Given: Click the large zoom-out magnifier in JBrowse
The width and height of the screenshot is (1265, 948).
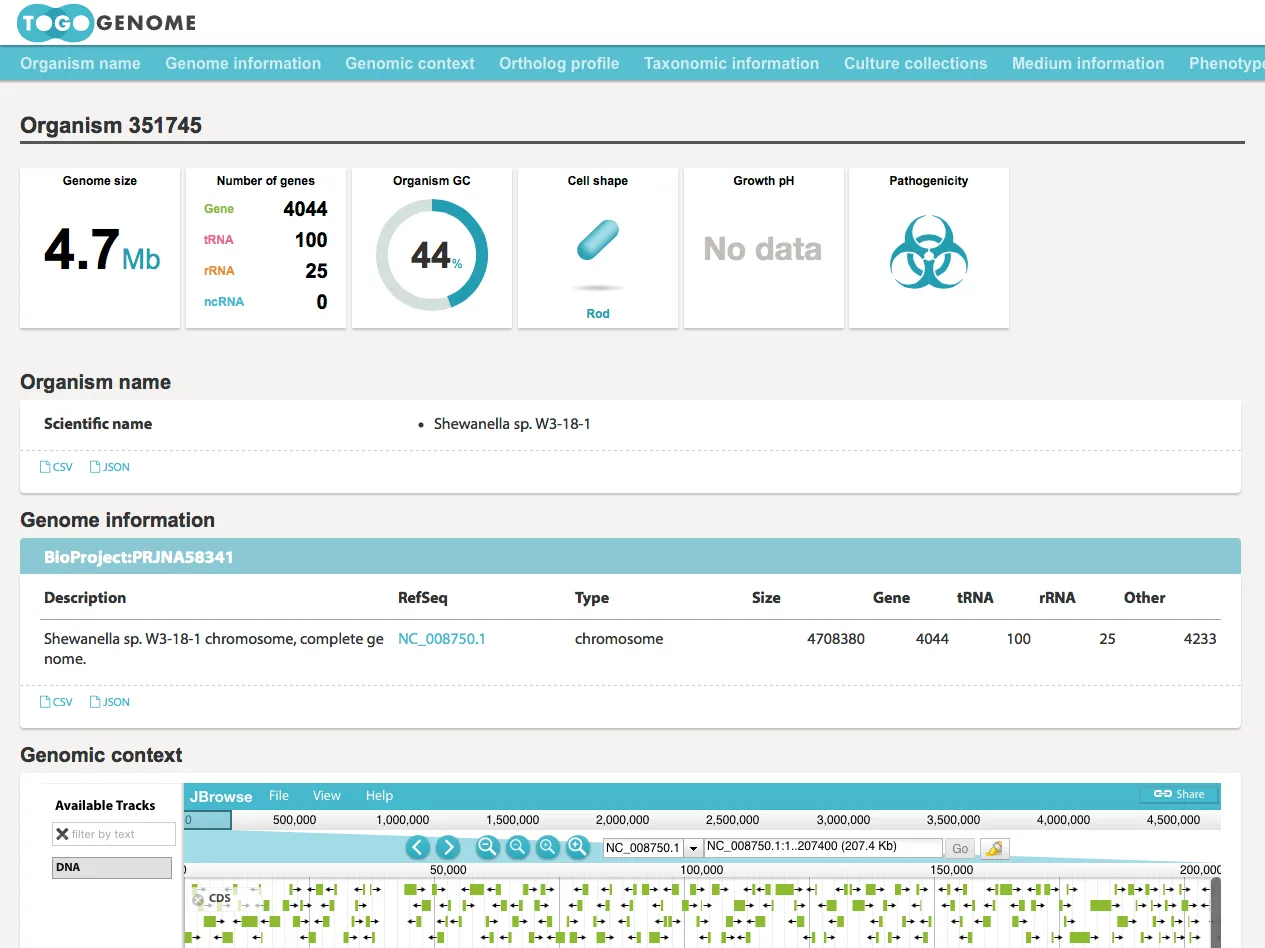Looking at the screenshot, I should tap(488, 847).
